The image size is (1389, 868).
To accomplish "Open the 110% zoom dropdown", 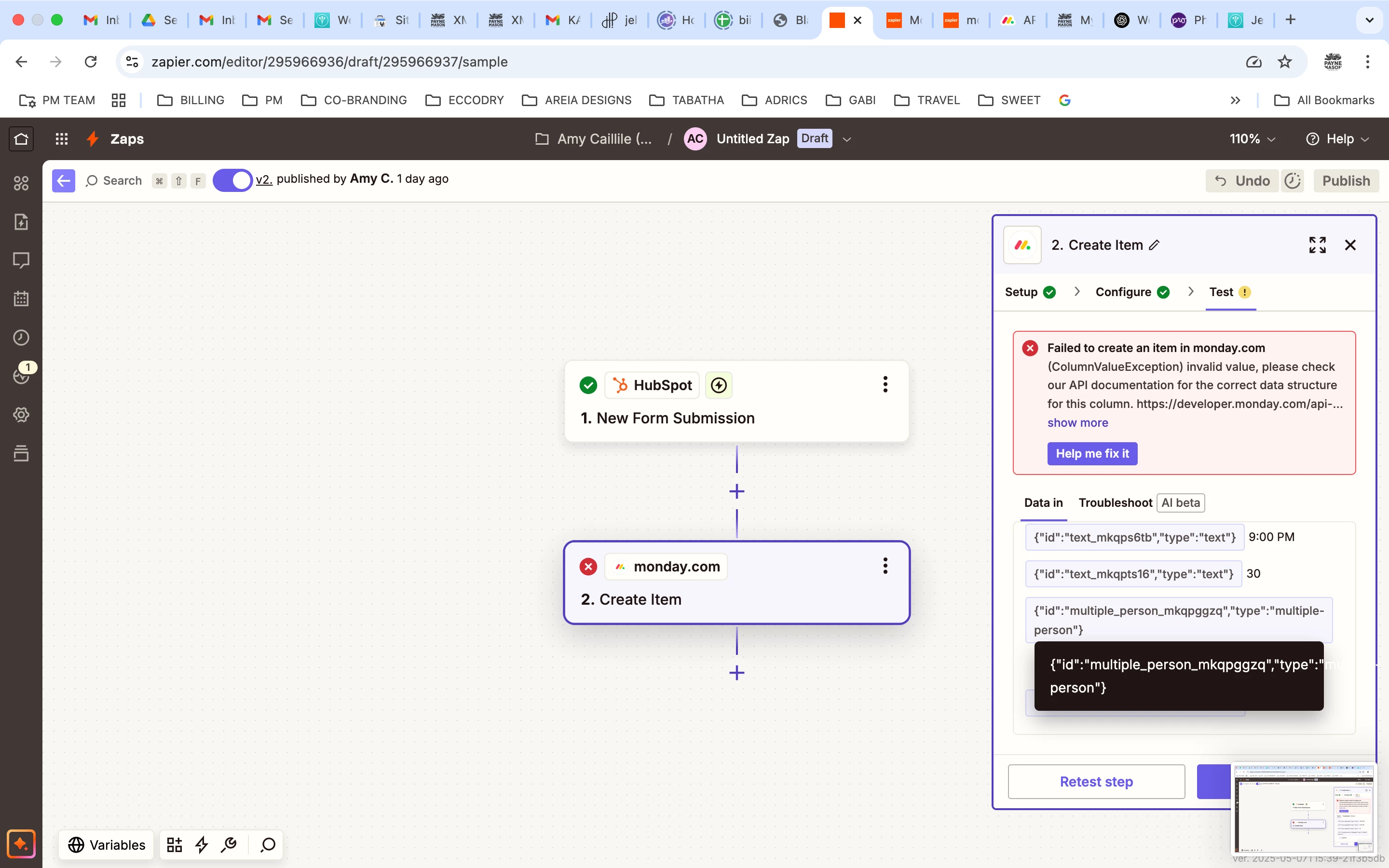I will click(x=1253, y=139).
